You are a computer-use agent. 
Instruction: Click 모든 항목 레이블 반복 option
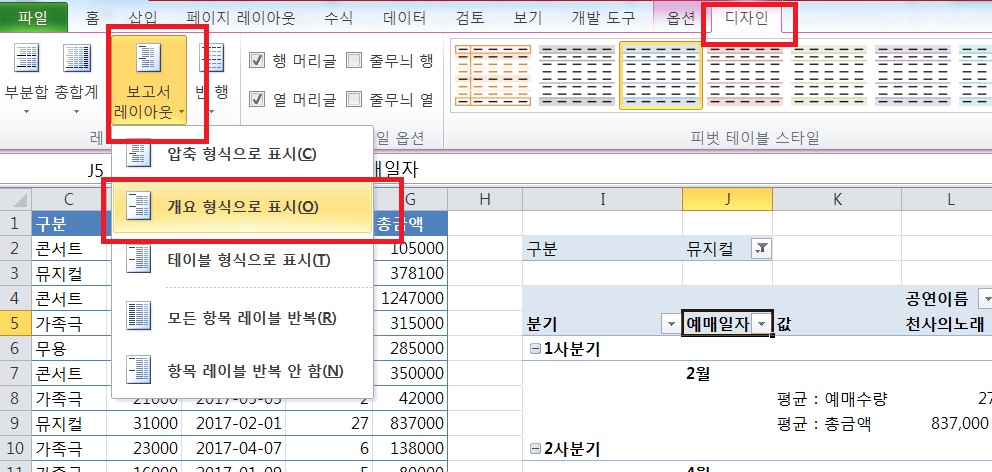click(251, 318)
